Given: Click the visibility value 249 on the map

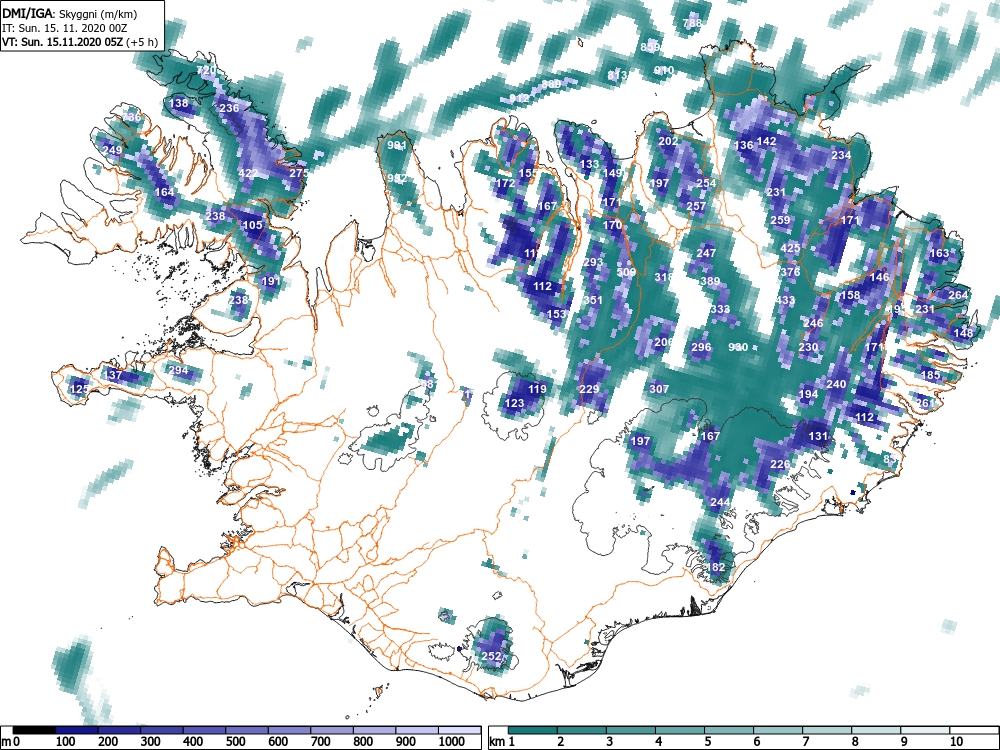Looking at the screenshot, I should pos(112,151).
